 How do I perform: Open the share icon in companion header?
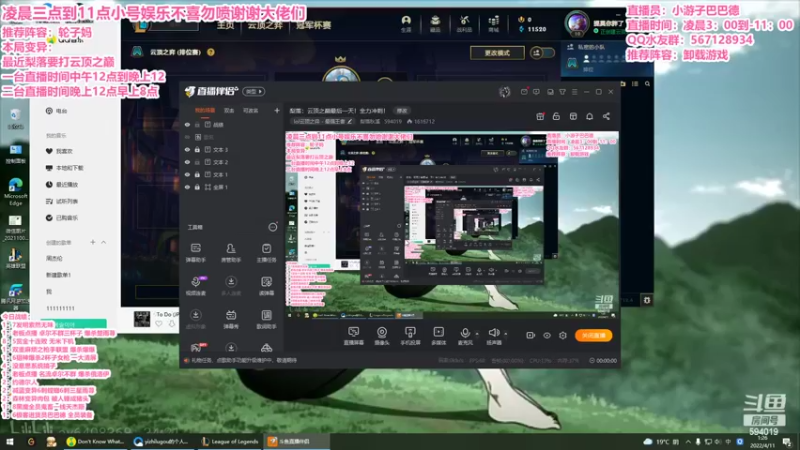[x=606, y=116]
